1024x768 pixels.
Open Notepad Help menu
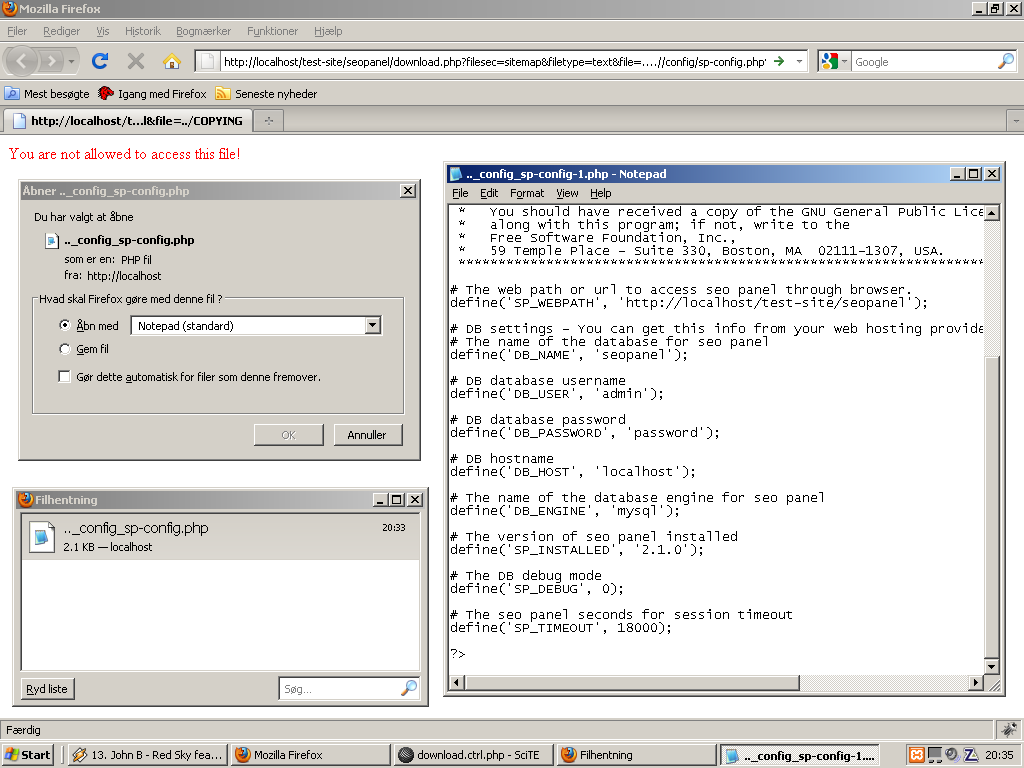point(600,193)
